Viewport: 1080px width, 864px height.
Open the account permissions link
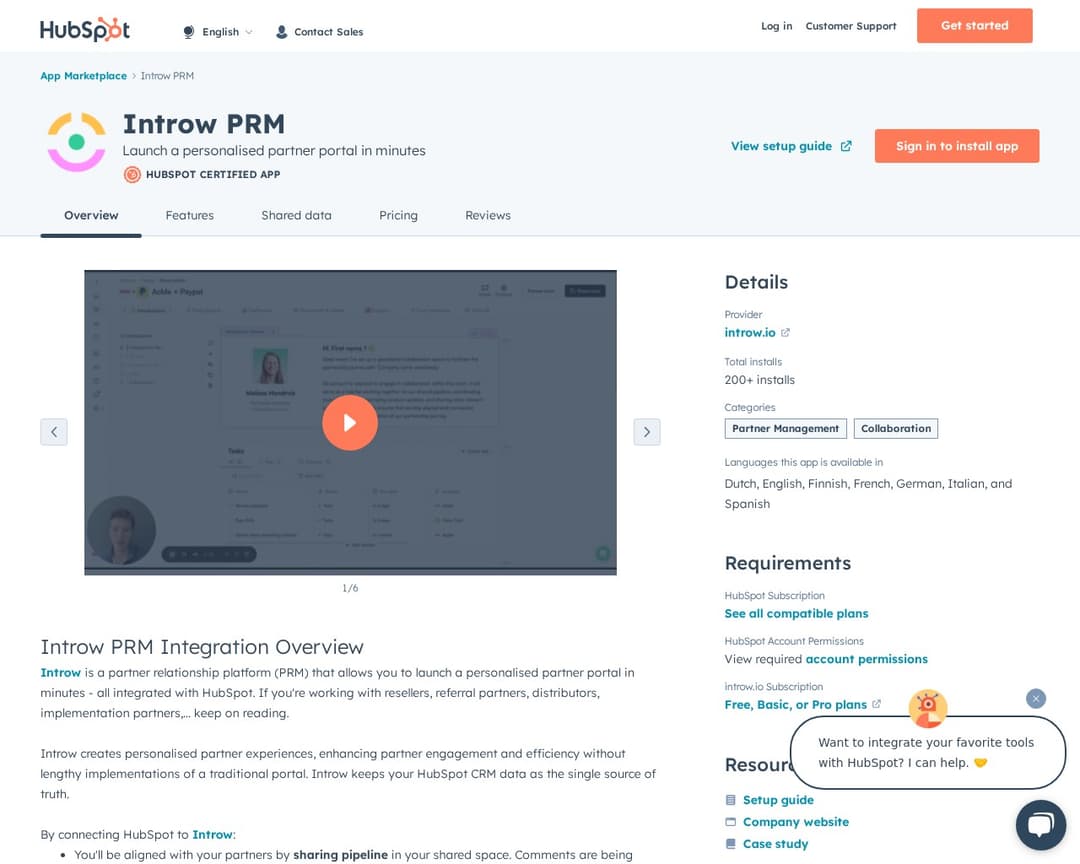tap(866, 659)
